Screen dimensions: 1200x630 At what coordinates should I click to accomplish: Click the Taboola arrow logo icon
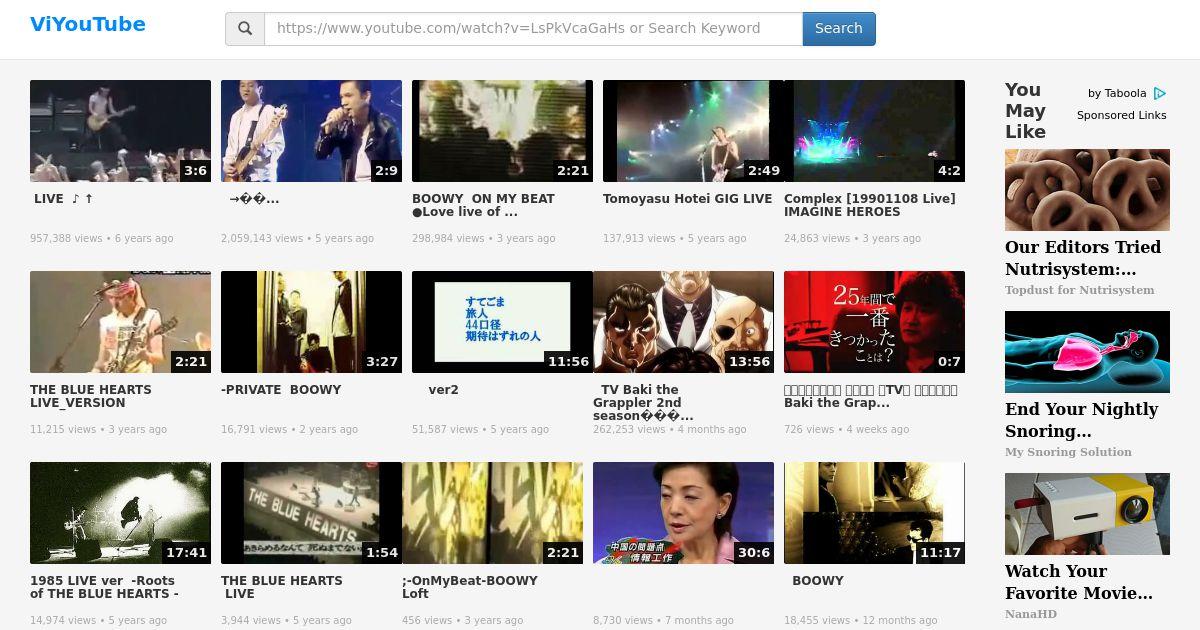[1160, 93]
